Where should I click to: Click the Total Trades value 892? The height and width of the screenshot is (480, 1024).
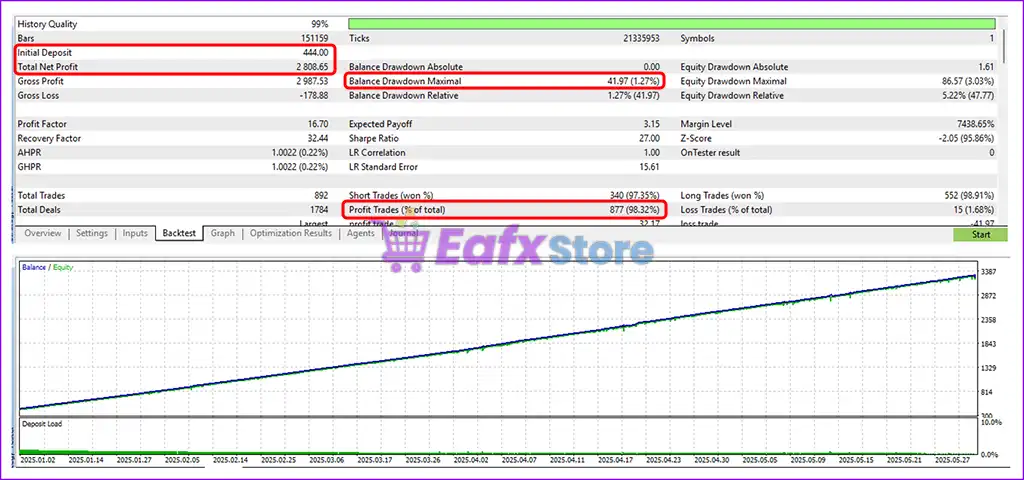point(321,195)
